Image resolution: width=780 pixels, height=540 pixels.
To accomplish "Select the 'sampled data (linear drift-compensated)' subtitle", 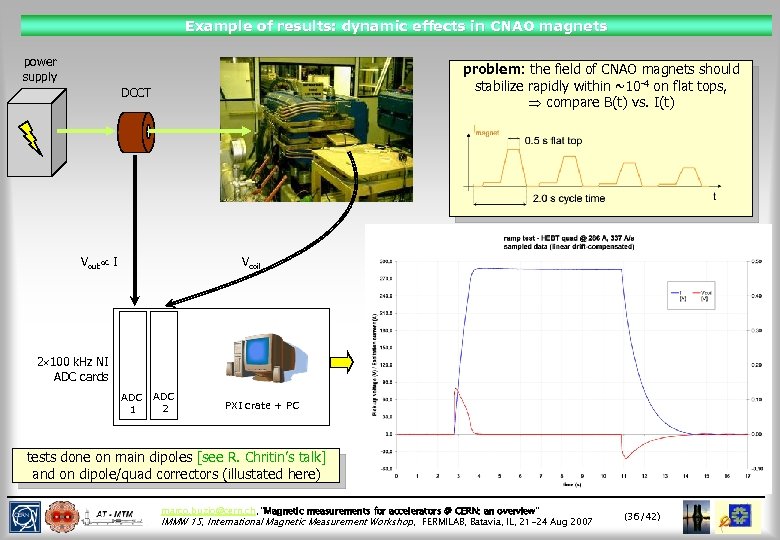I will [569, 246].
